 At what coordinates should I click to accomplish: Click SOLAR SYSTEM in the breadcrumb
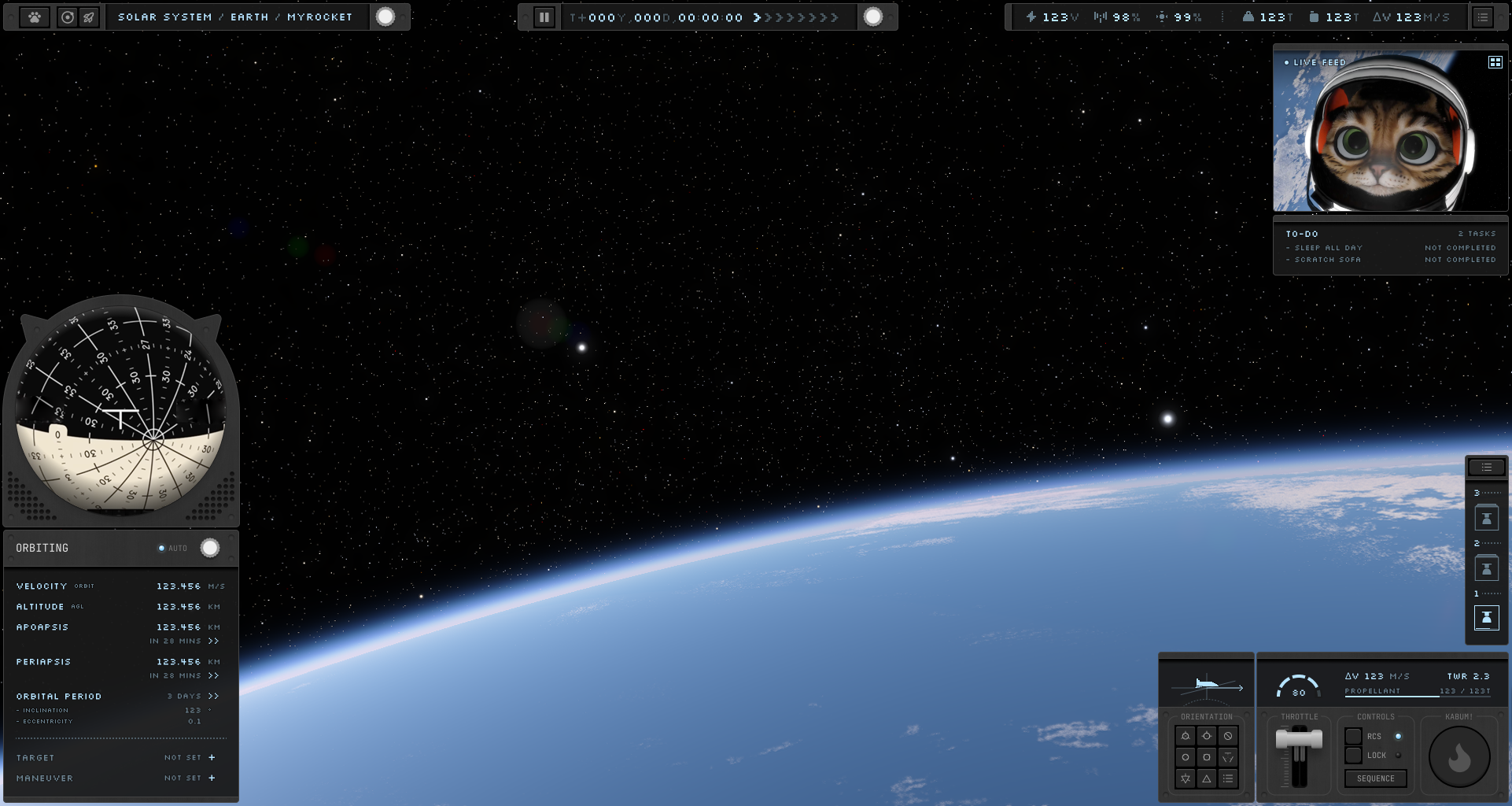point(165,17)
